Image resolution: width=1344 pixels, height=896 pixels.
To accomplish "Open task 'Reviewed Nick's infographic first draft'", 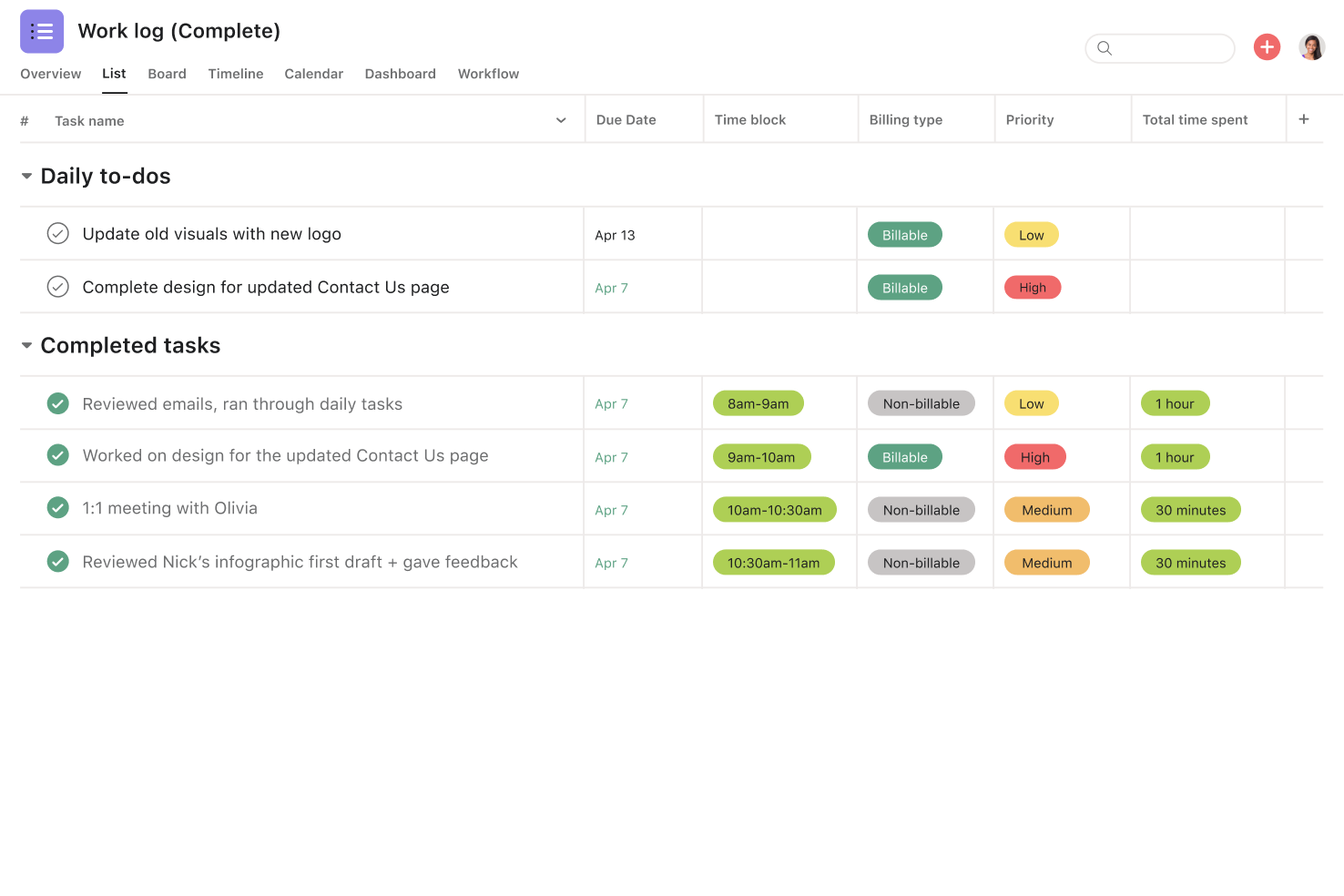I will click(300, 562).
